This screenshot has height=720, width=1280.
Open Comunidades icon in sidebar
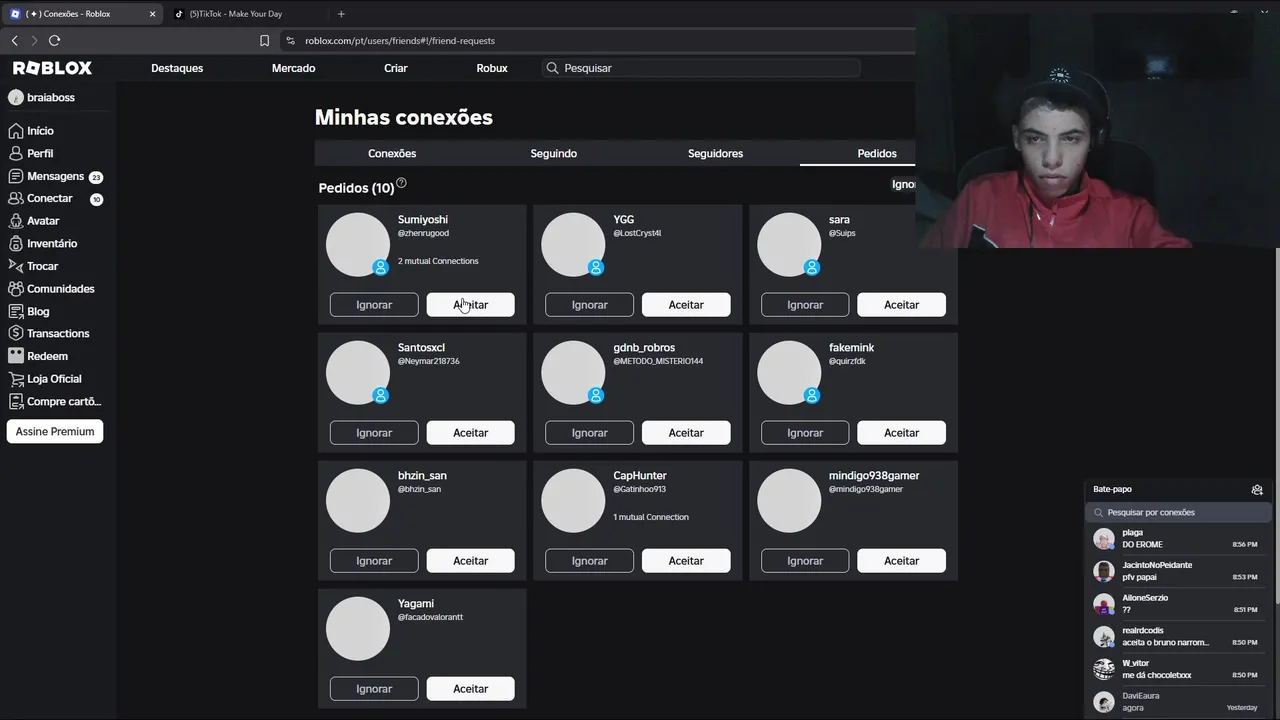pos(15,289)
